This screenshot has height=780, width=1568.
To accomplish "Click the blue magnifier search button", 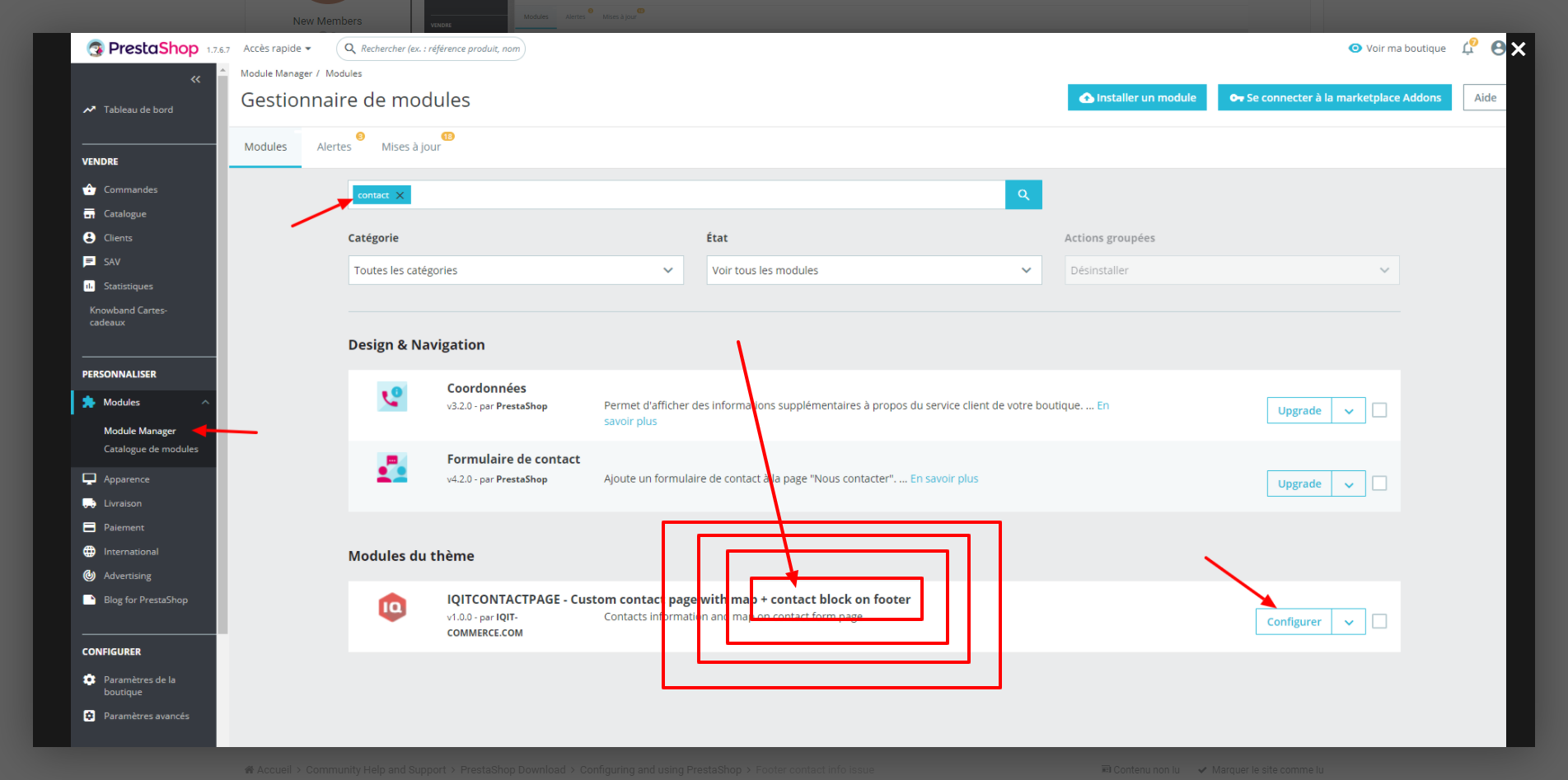I will (1023, 194).
